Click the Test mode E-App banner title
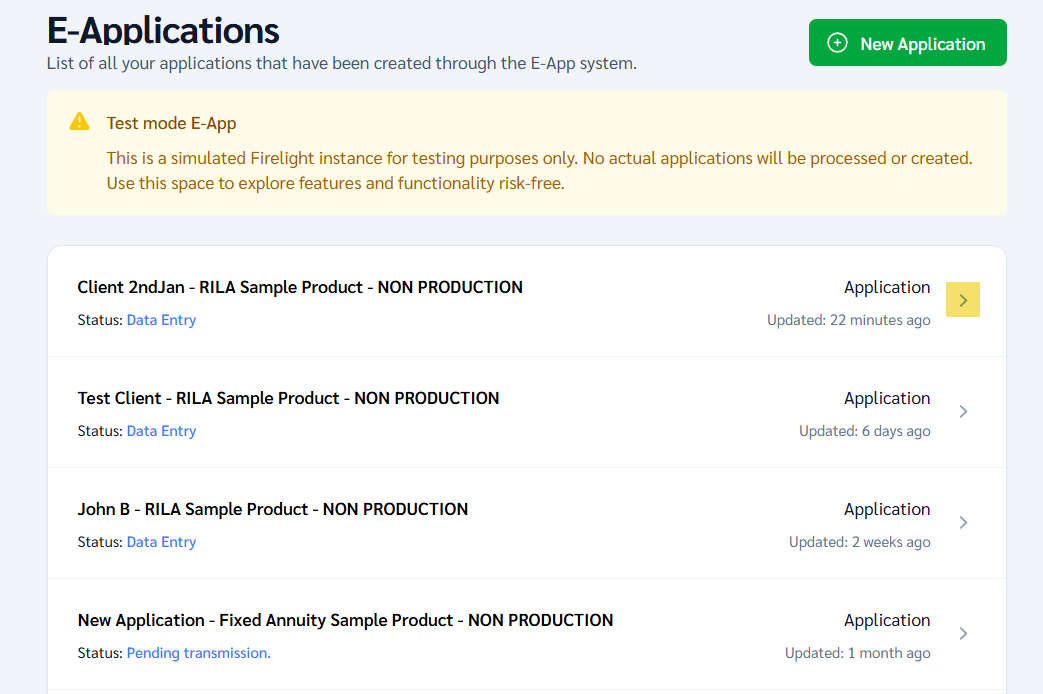The image size is (1043, 694). (x=171, y=124)
